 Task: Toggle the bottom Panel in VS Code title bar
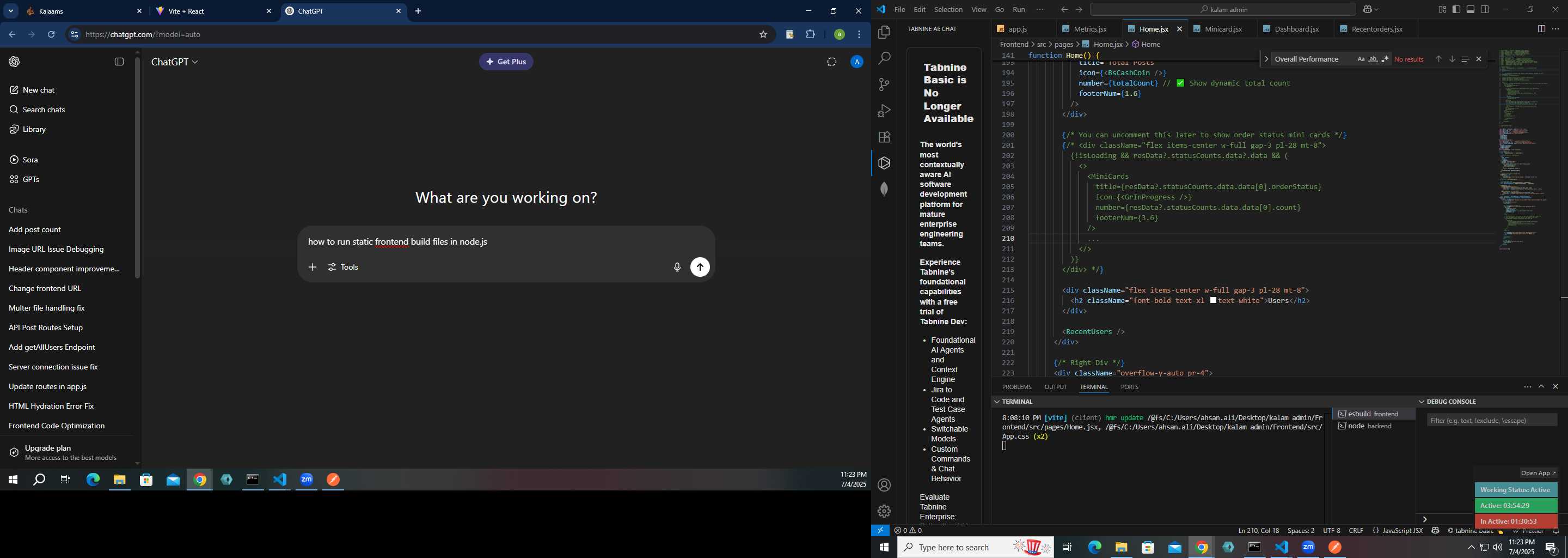coord(1471,10)
